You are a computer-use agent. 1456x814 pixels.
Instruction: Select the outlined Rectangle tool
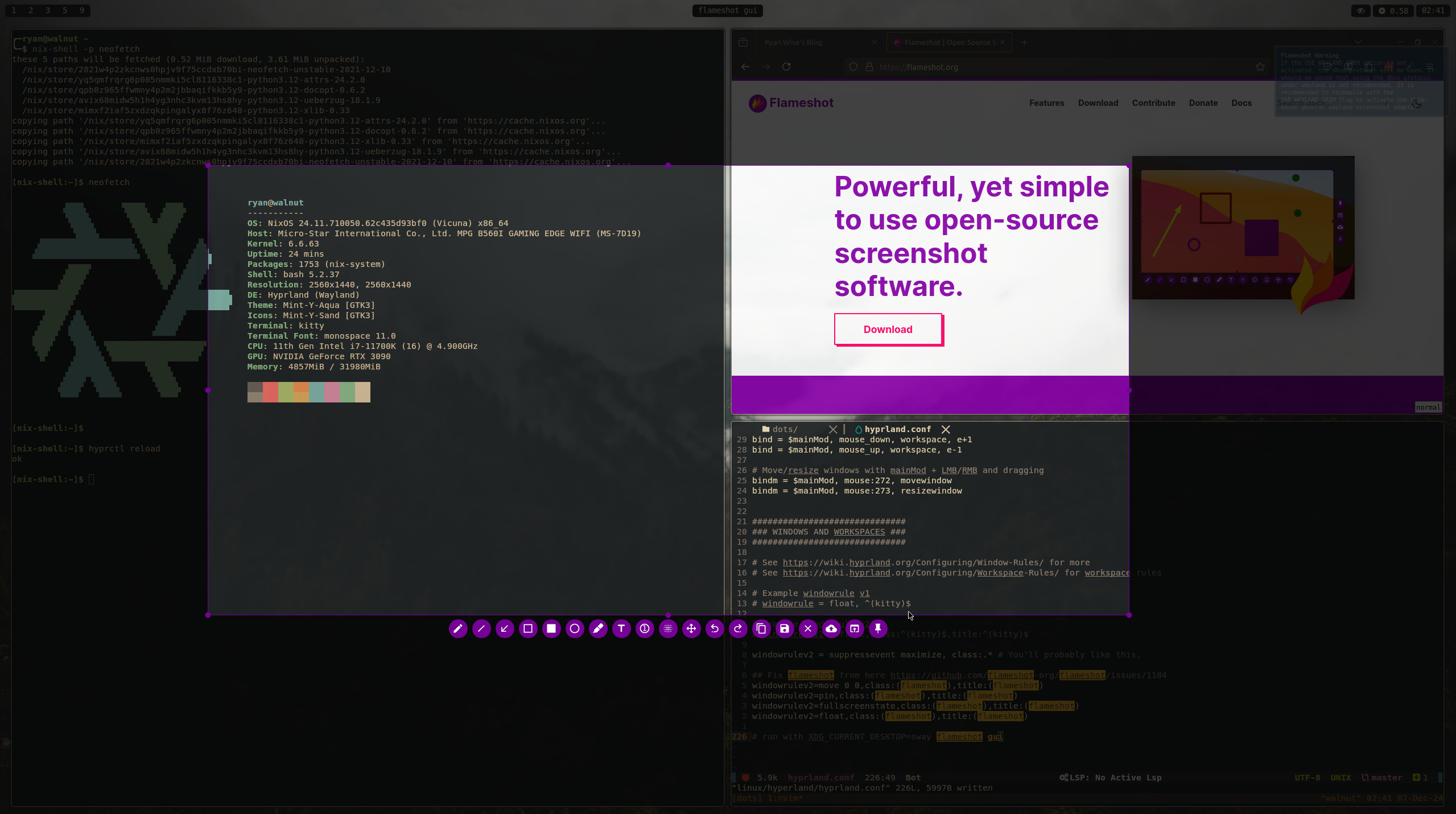click(528, 628)
